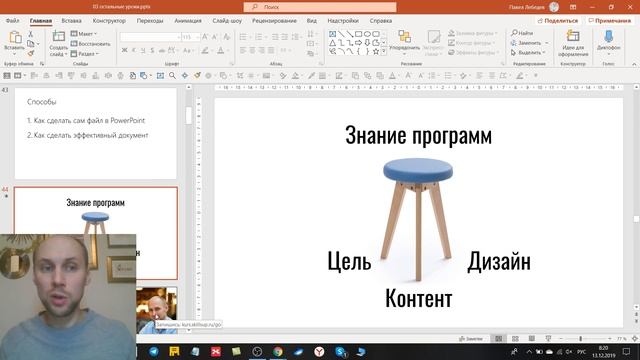Collapse the ribbon with the chevron
Viewport: 640px width, 360px height.
point(634,64)
